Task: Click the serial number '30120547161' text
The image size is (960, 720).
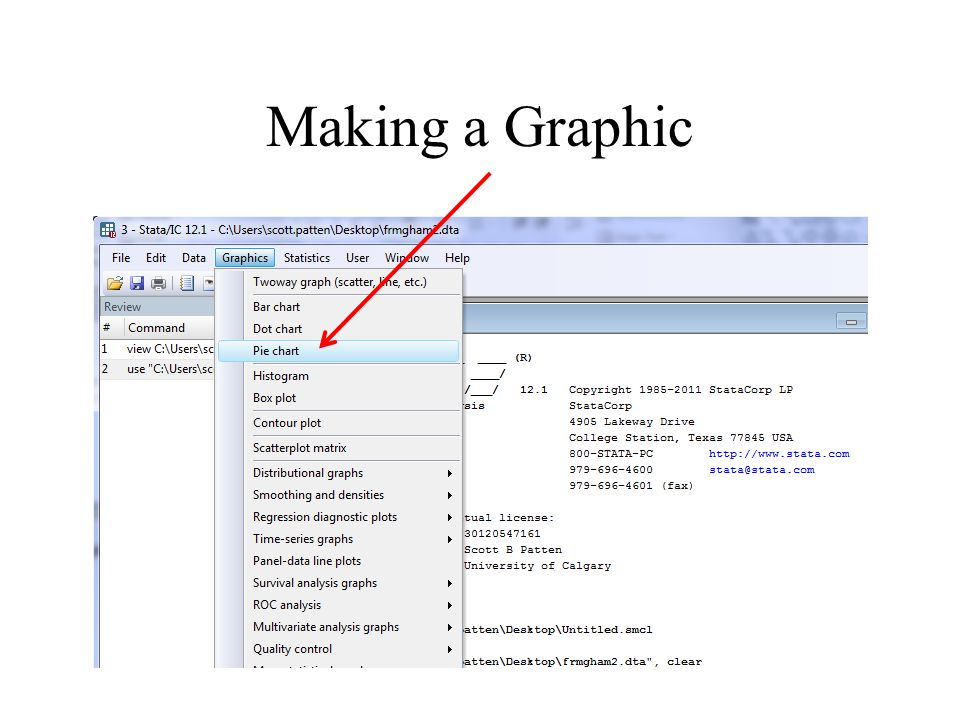Action: (x=502, y=534)
